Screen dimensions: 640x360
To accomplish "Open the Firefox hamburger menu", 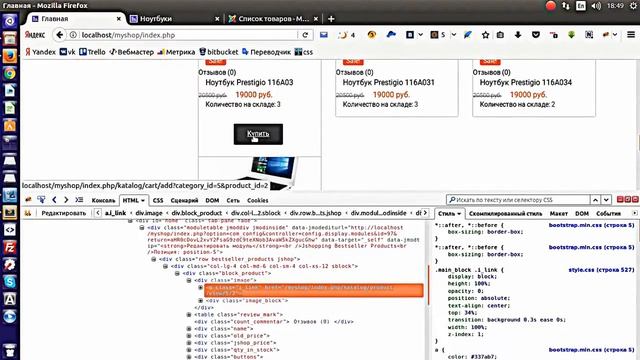I will point(631,35).
